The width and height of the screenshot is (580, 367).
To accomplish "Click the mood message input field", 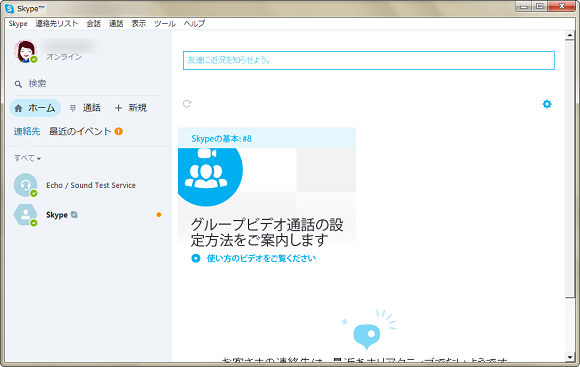I will (x=369, y=60).
